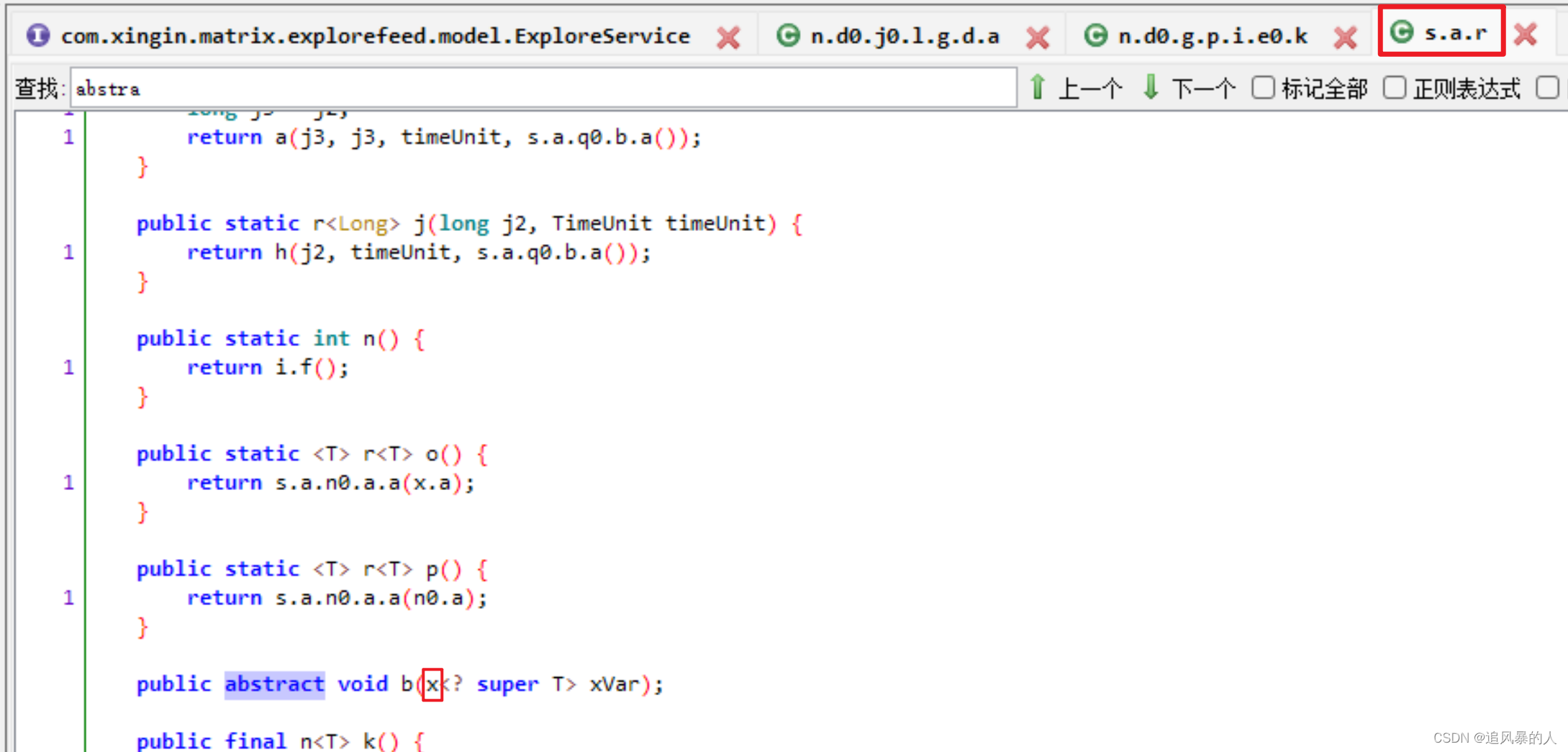Focus the search field containing abstra
The width and height of the screenshot is (1568, 752).
pyautogui.click(x=543, y=89)
